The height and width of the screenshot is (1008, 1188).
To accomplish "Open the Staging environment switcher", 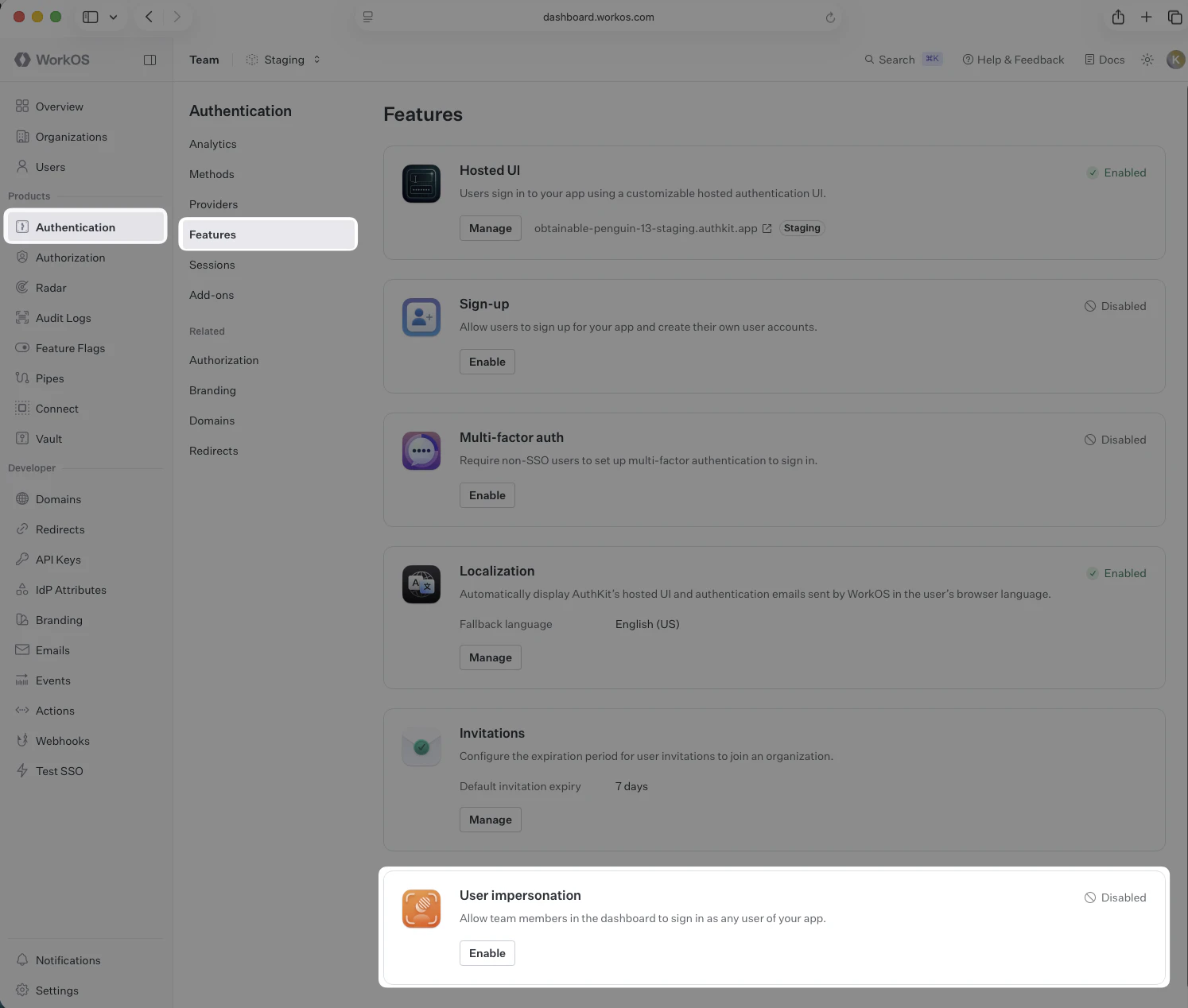I will click(283, 60).
